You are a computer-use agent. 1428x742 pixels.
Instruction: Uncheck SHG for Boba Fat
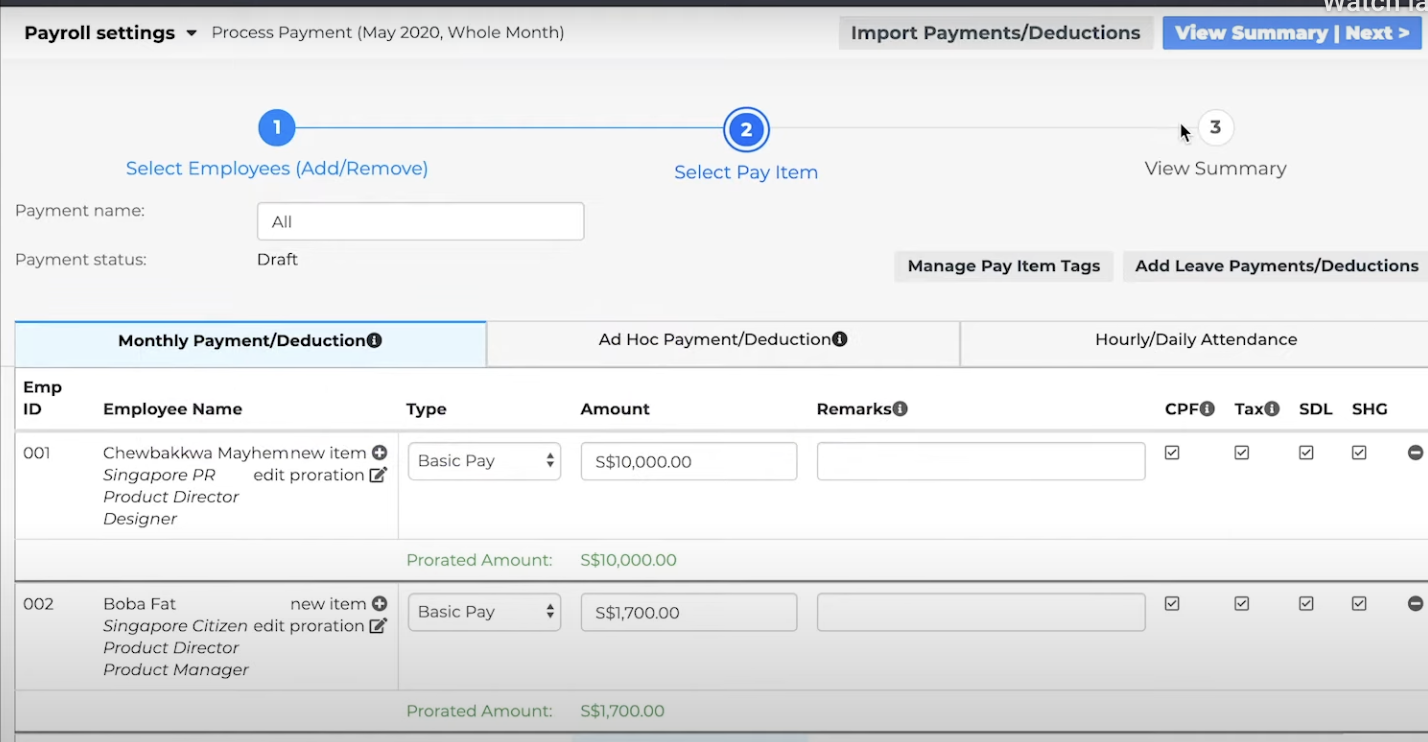[1359, 603]
